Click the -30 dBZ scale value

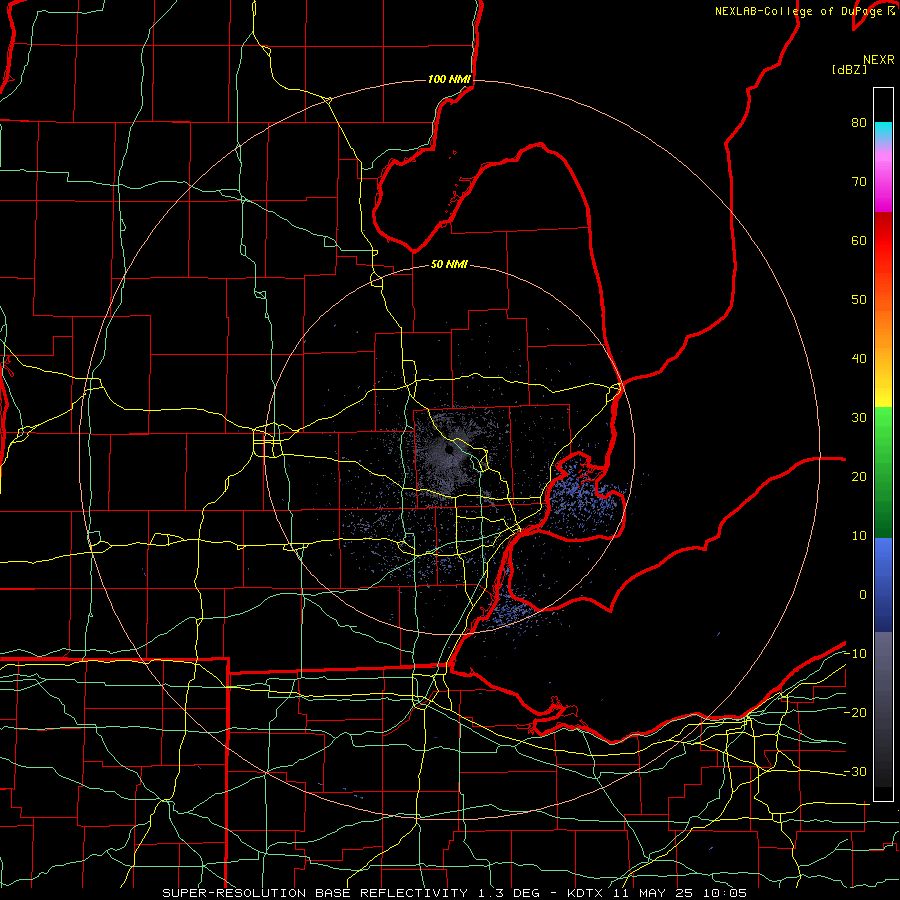click(855, 772)
